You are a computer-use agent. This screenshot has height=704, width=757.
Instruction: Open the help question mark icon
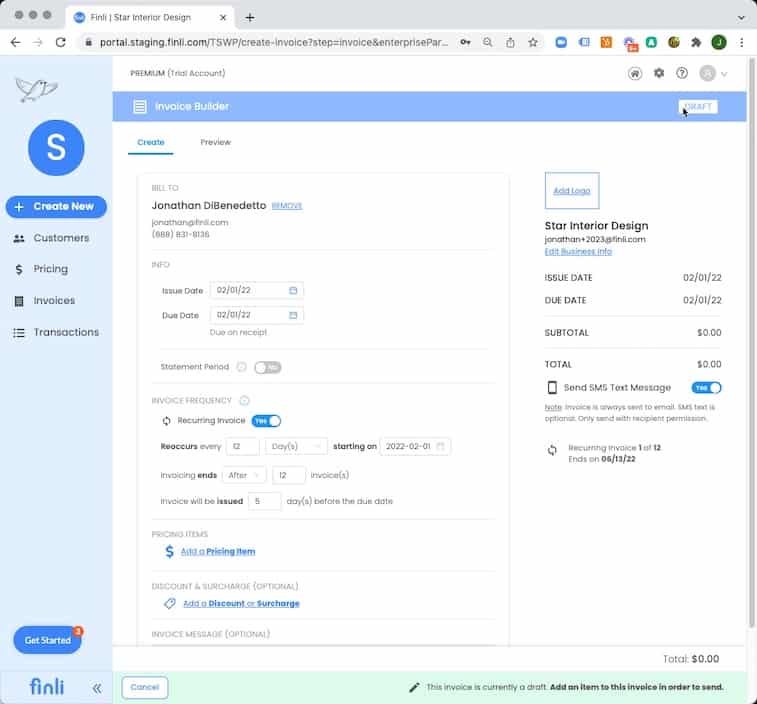point(682,73)
